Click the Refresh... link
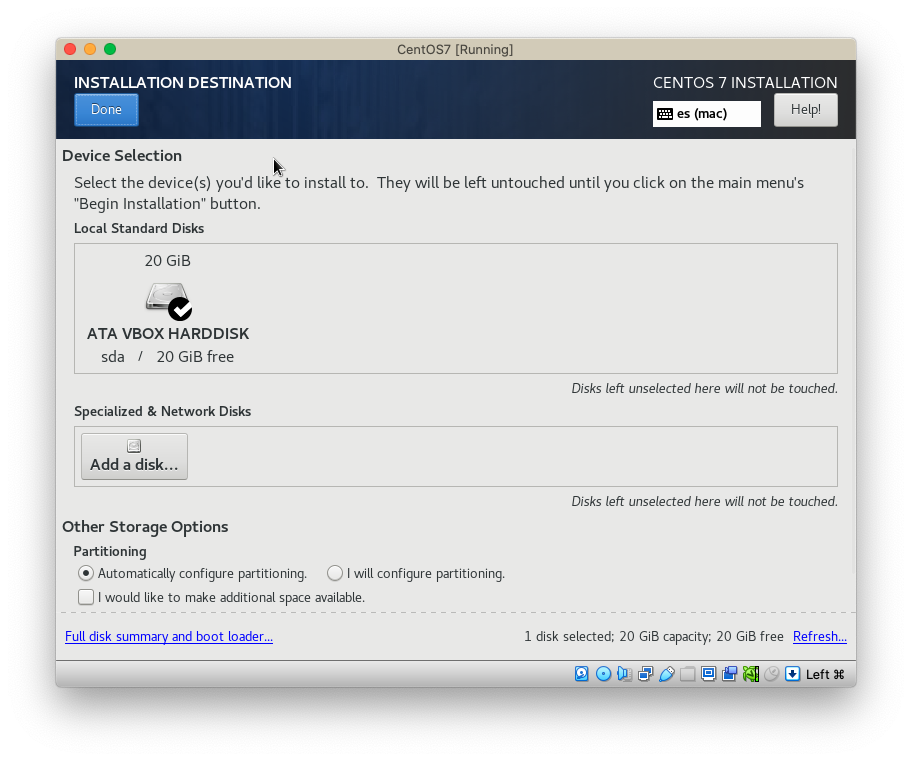Viewport: 912px width, 761px height. [x=819, y=636]
